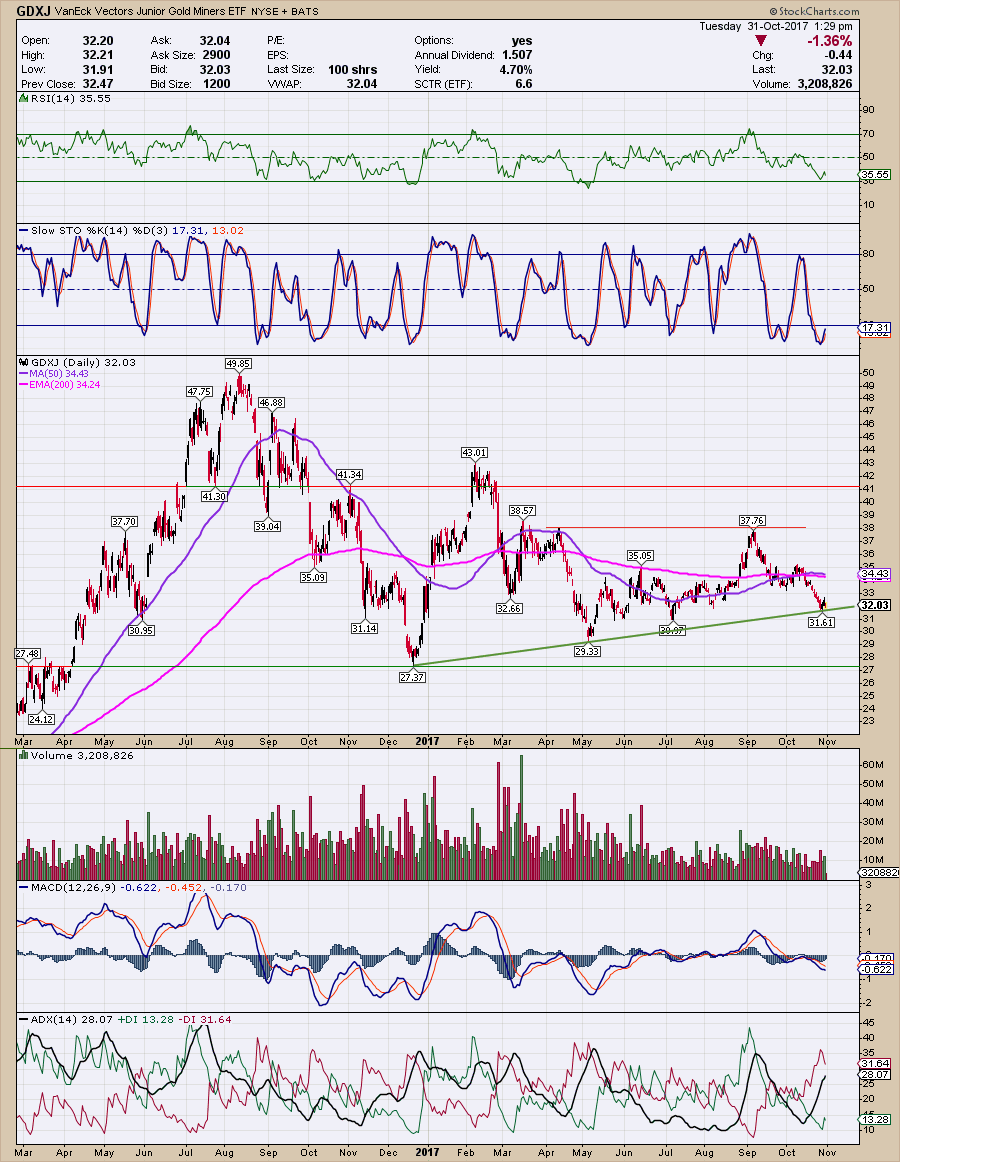This screenshot has height=1162, width=1000.
Task: Click the 35.05 price label
Action: pos(640,555)
